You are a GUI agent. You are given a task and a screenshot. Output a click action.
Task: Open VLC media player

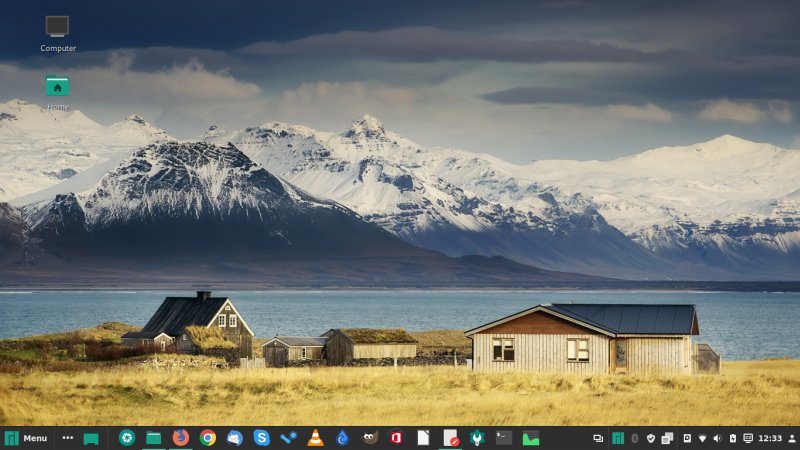[x=315, y=438]
